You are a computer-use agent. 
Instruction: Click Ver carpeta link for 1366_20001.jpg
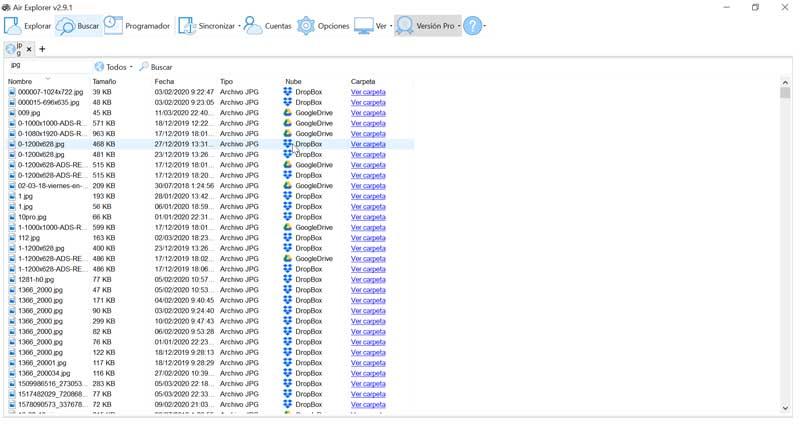pos(368,363)
